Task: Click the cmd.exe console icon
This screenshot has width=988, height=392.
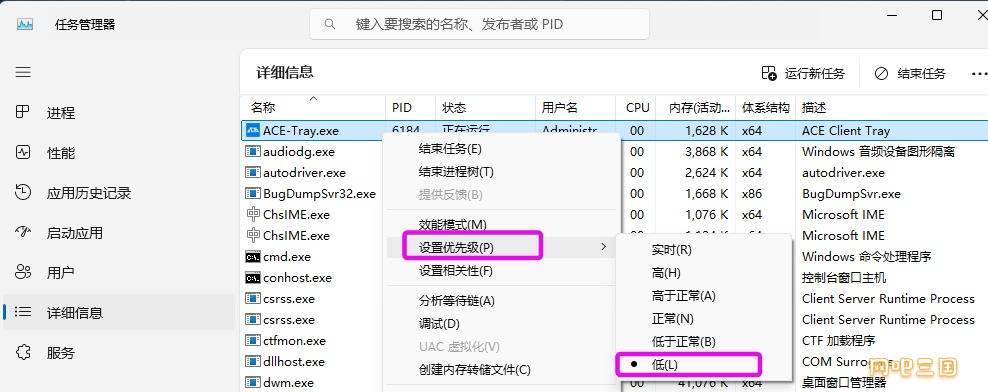Action: pos(253,257)
